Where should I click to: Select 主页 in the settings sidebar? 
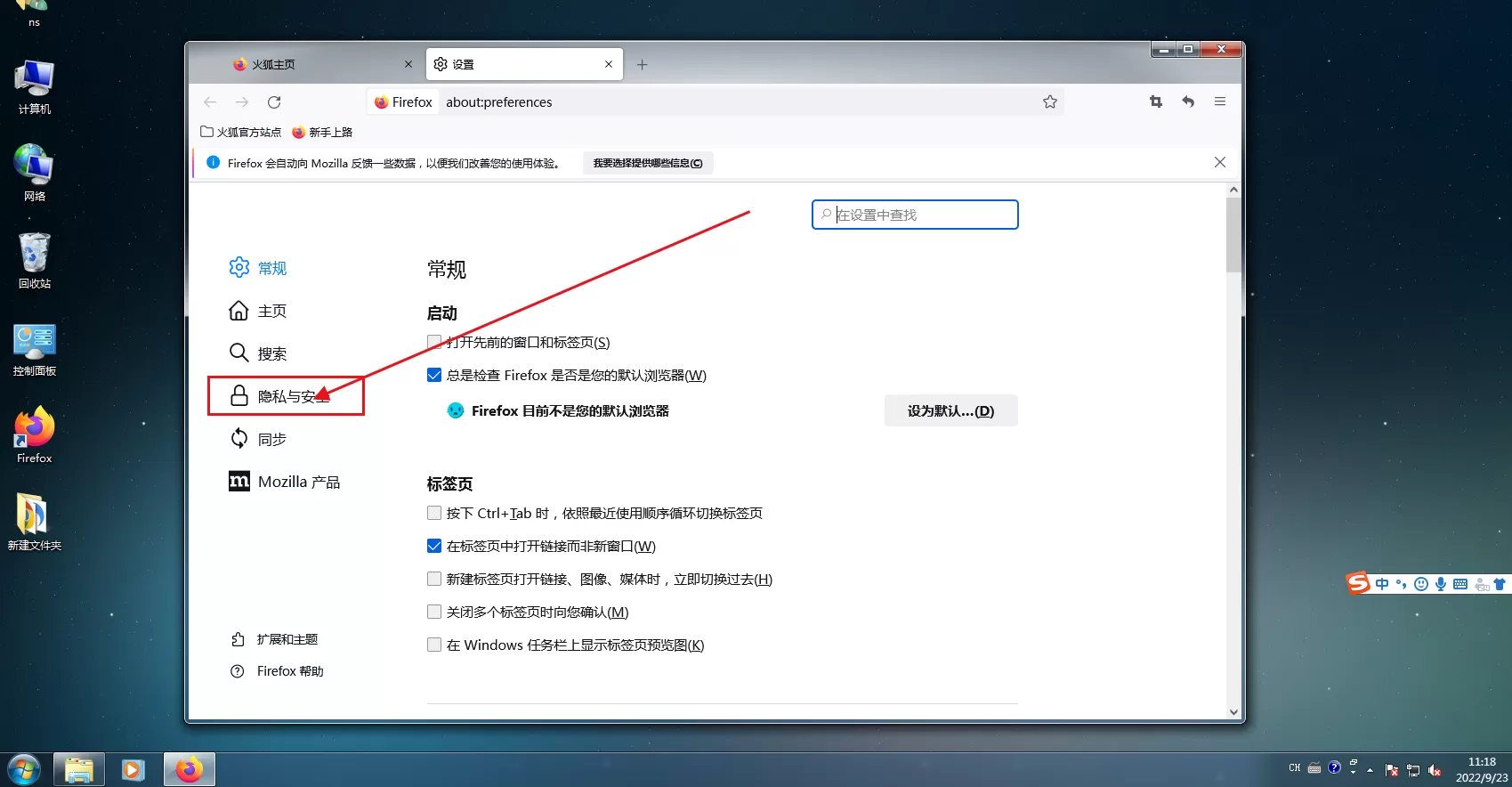[x=258, y=311]
